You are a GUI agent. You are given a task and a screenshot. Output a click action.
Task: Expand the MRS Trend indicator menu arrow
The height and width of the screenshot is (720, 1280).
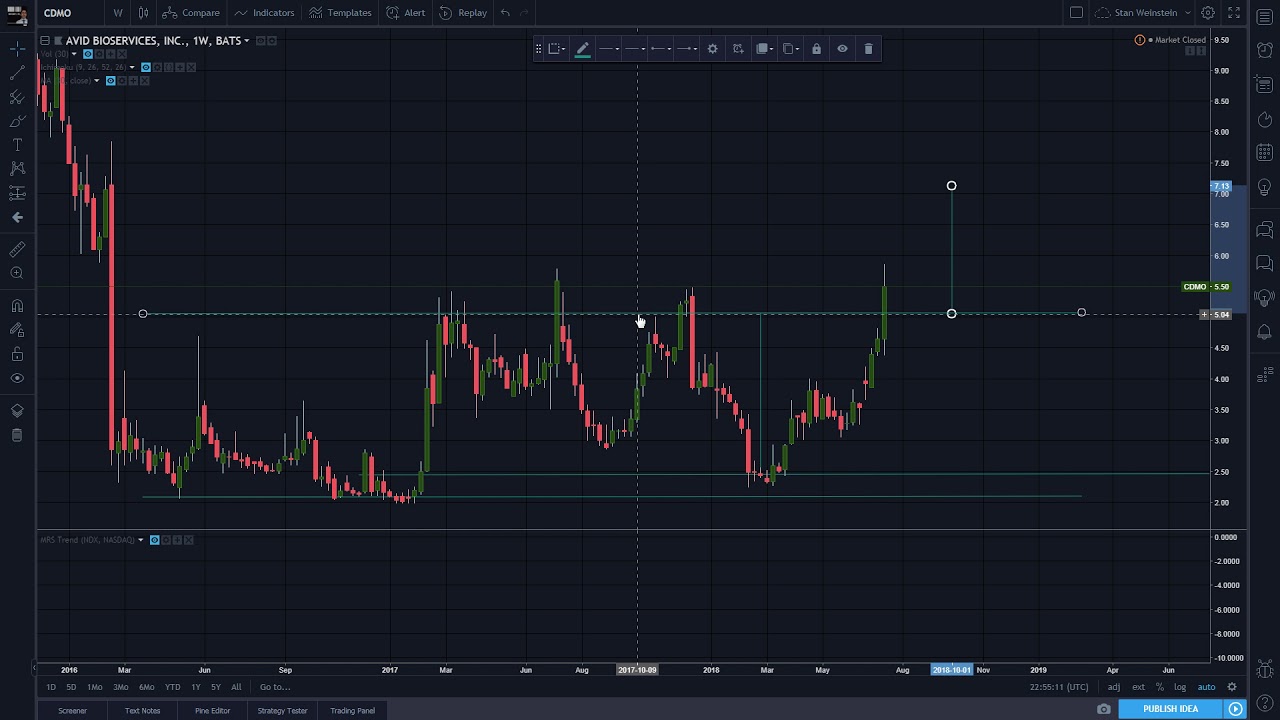tap(141, 540)
